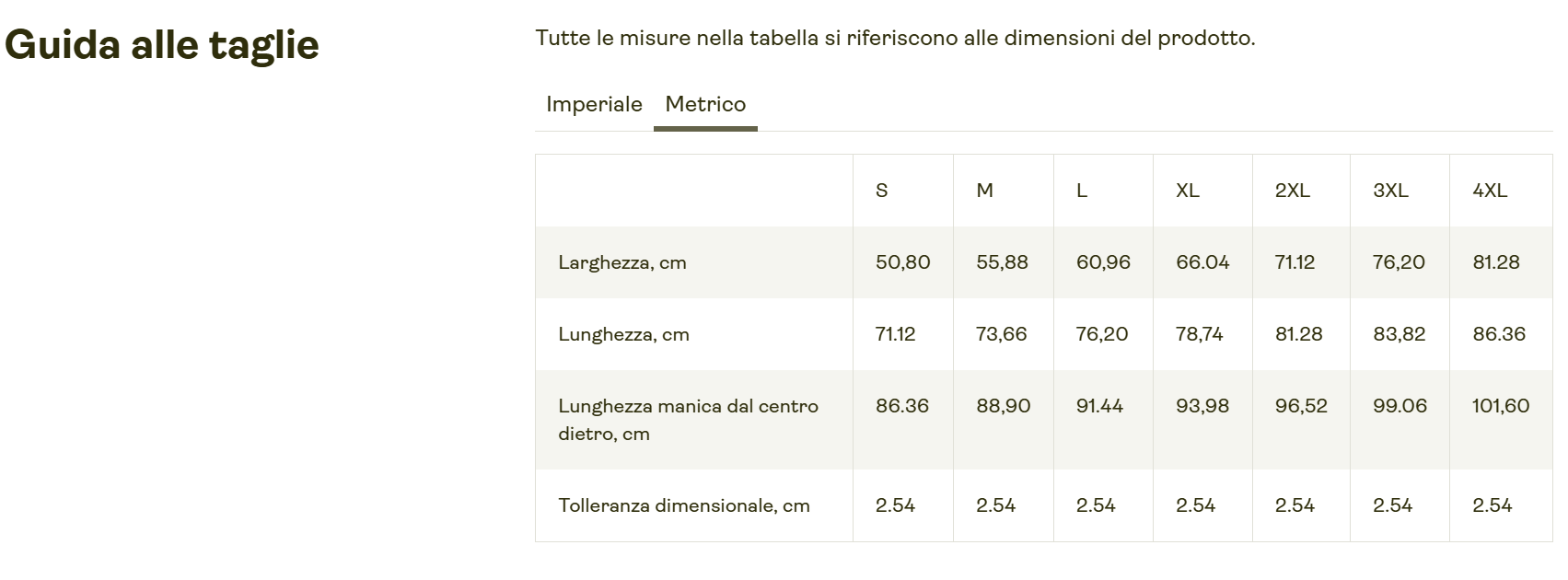Click the 2XL size column header
Viewport: 1568px width, 580px height.
tap(1292, 191)
